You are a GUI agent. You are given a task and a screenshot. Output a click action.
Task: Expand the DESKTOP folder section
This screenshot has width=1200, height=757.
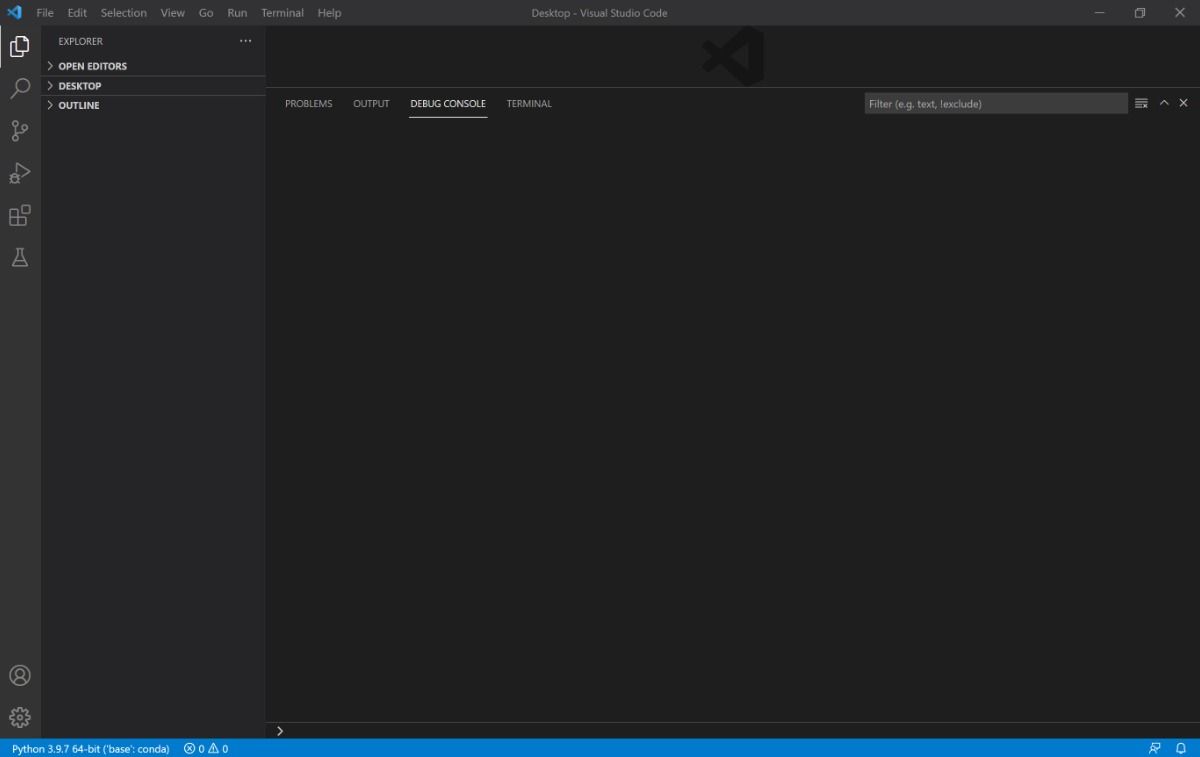coord(78,85)
